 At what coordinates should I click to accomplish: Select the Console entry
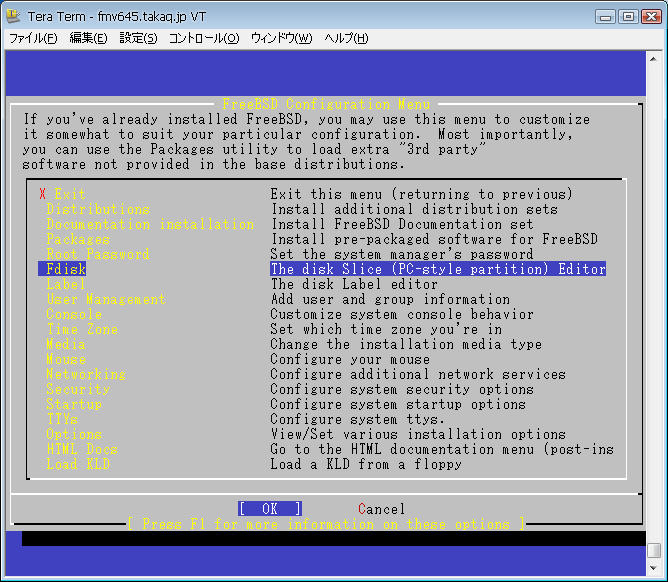[74, 314]
